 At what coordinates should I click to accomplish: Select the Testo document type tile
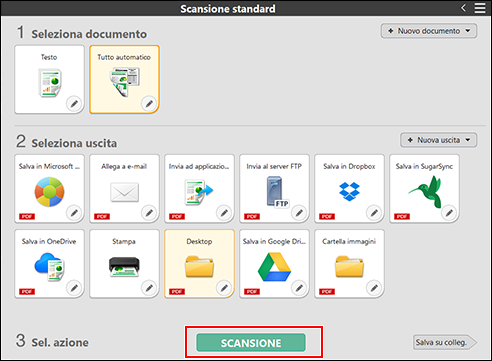49,79
